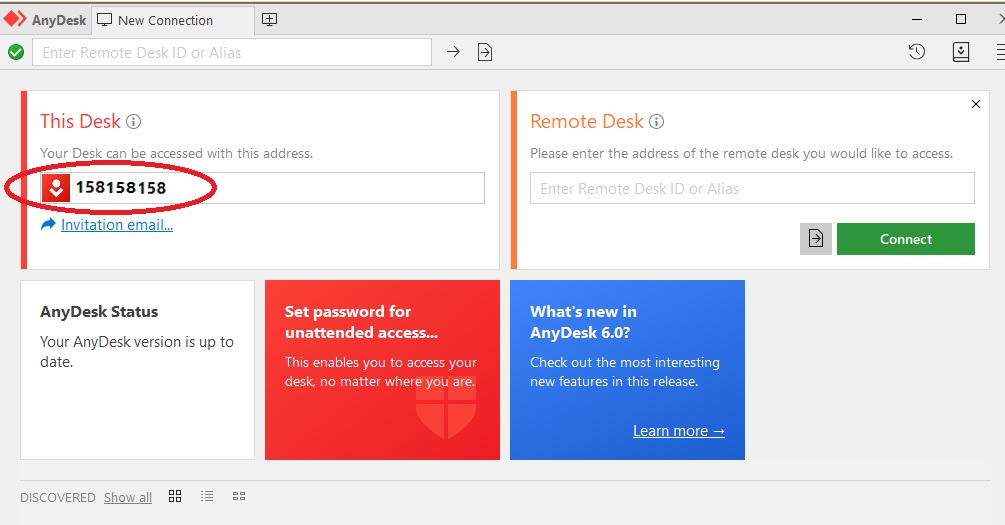Click the Remote Desk ID input field
1005x525 pixels.
pos(751,188)
